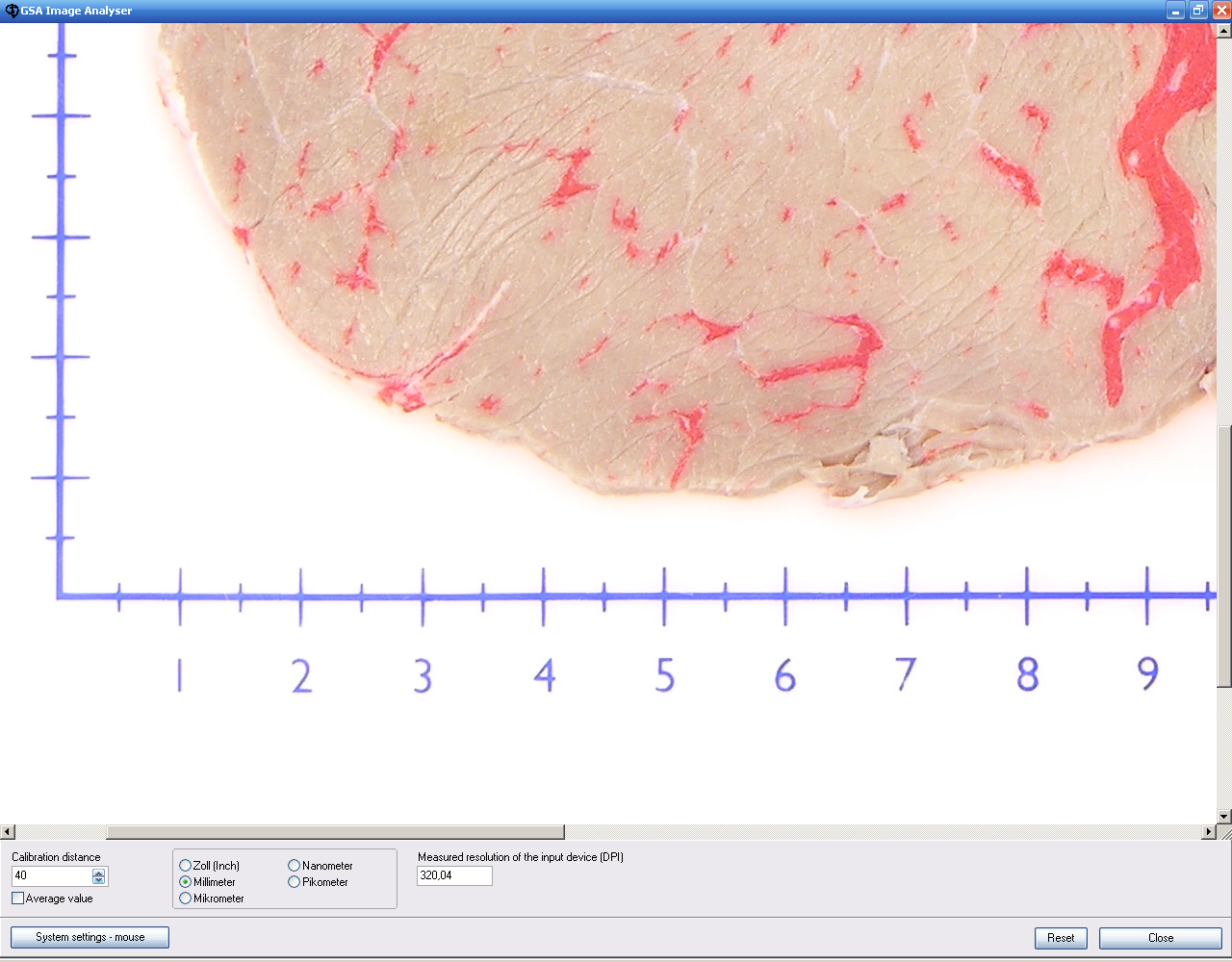Close the window with the red X
The height and width of the screenshot is (962, 1232).
[x=1220, y=11]
